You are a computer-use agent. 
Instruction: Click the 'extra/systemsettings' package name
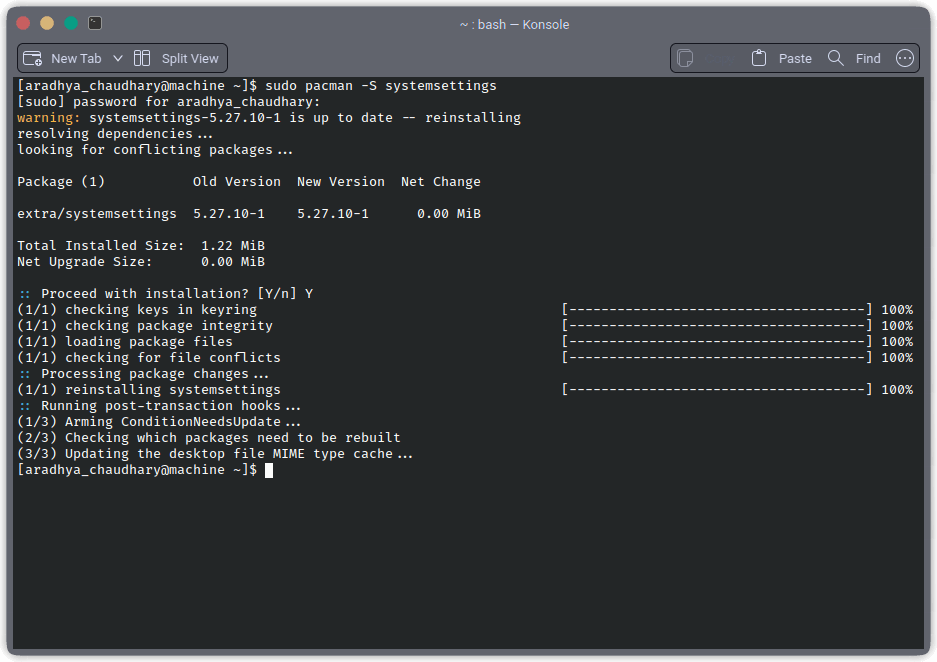tap(97, 214)
